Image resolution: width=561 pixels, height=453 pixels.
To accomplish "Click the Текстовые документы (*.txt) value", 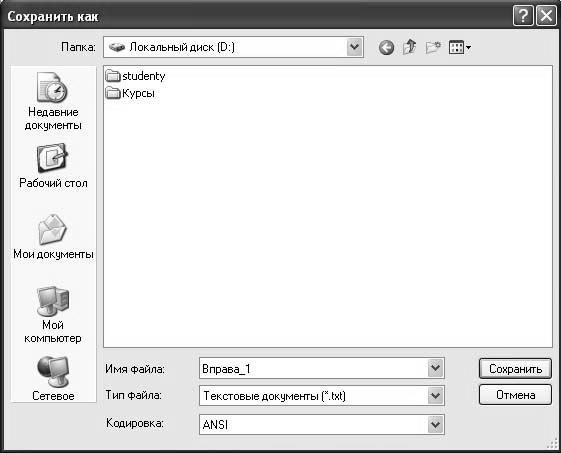I will coord(274,396).
